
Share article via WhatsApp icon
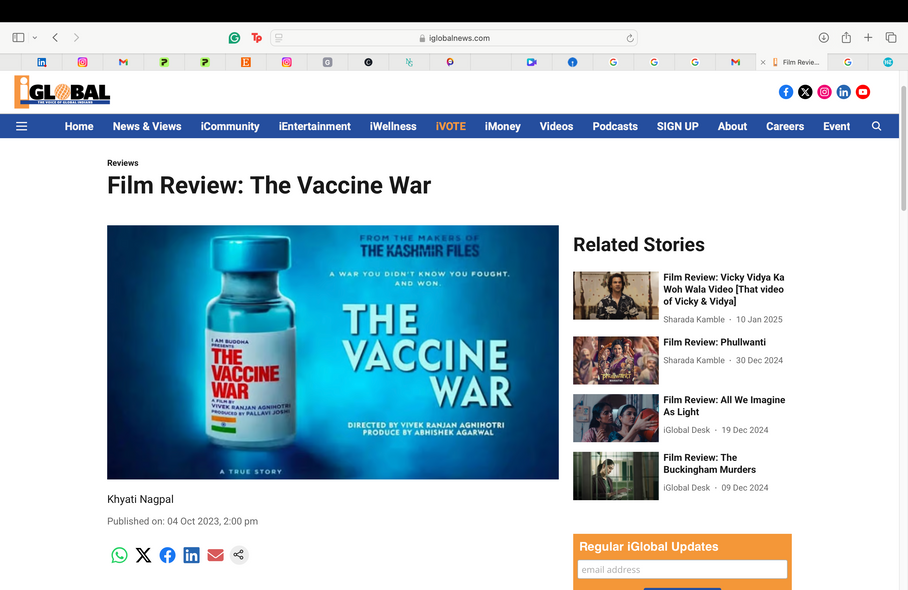[x=119, y=555]
